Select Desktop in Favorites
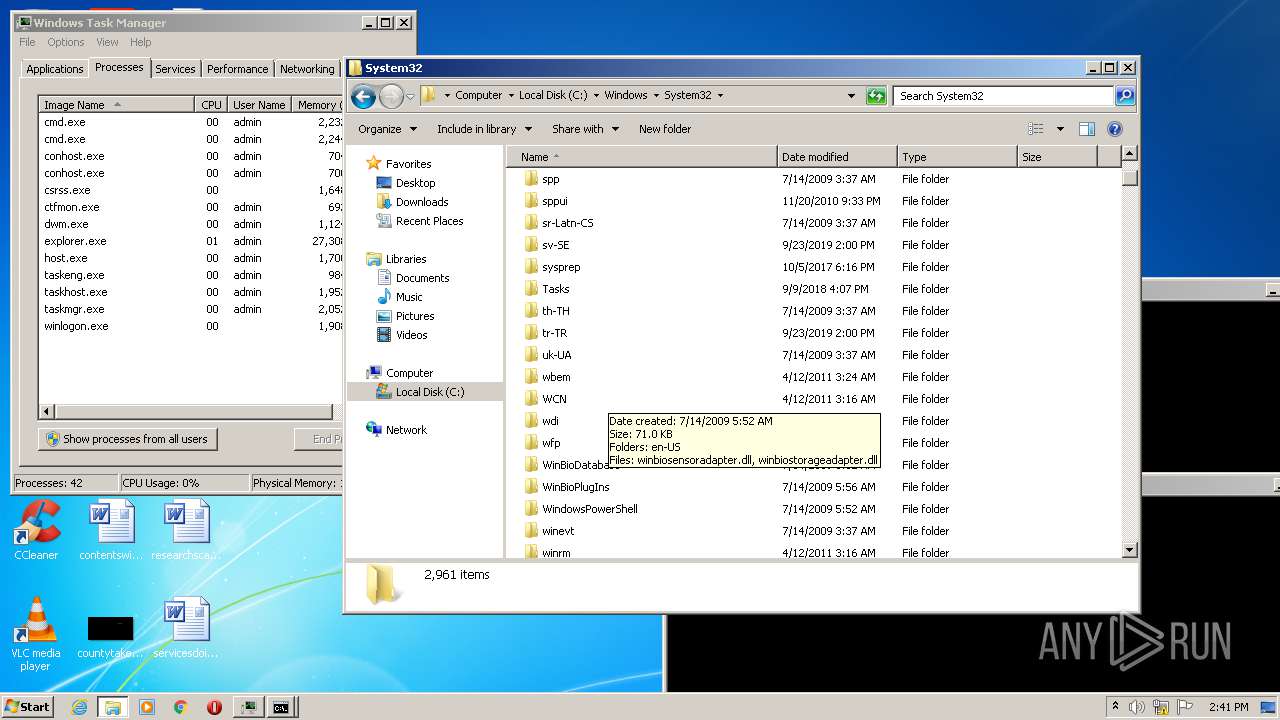Viewport: 1280px width, 720px height. pyautogui.click(x=415, y=183)
